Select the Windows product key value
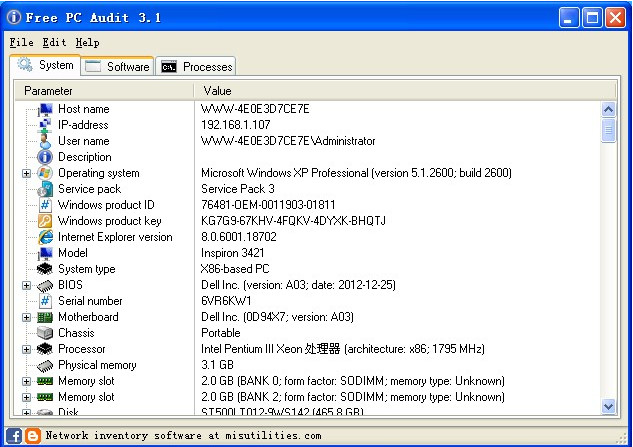Image resolution: width=633 pixels, height=447 pixels. 293,221
